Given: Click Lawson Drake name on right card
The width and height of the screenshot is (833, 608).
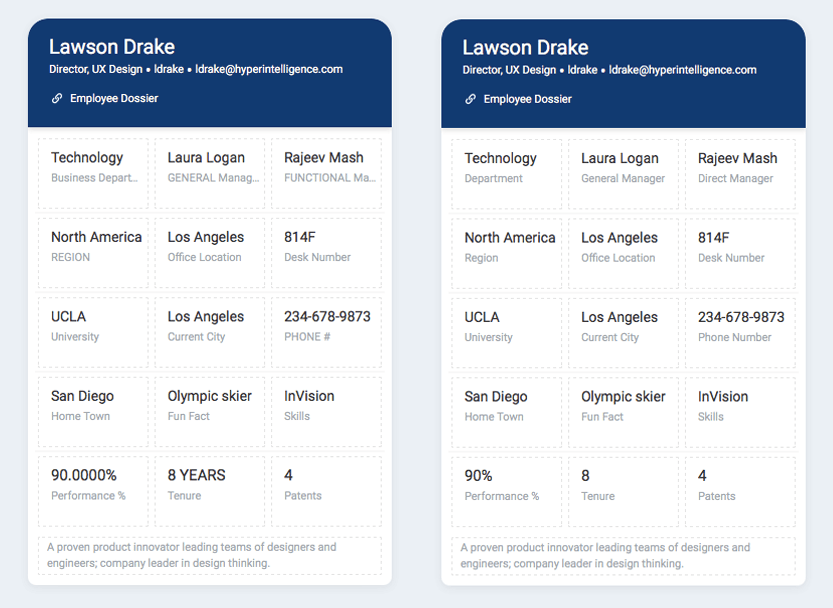Looking at the screenshot, I should point(525,47).
